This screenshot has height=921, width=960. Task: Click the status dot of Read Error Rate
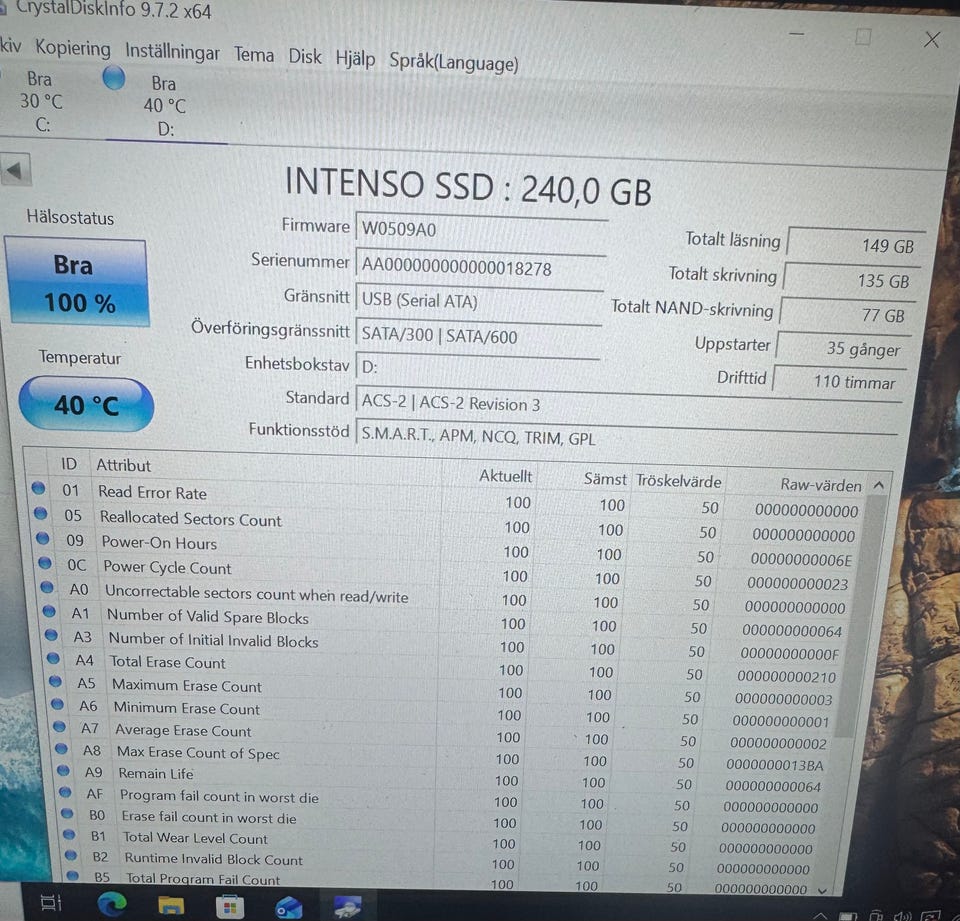pos(38,488)
